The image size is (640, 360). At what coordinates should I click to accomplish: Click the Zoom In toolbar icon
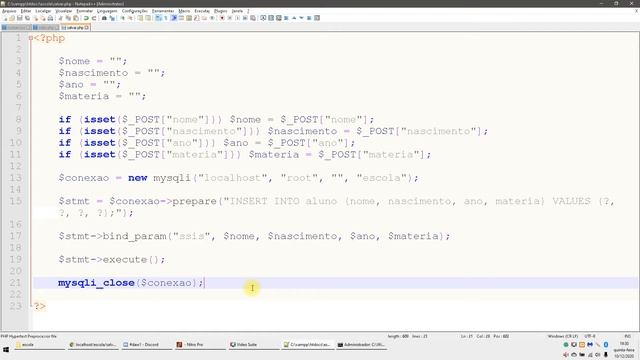(123, 18)
